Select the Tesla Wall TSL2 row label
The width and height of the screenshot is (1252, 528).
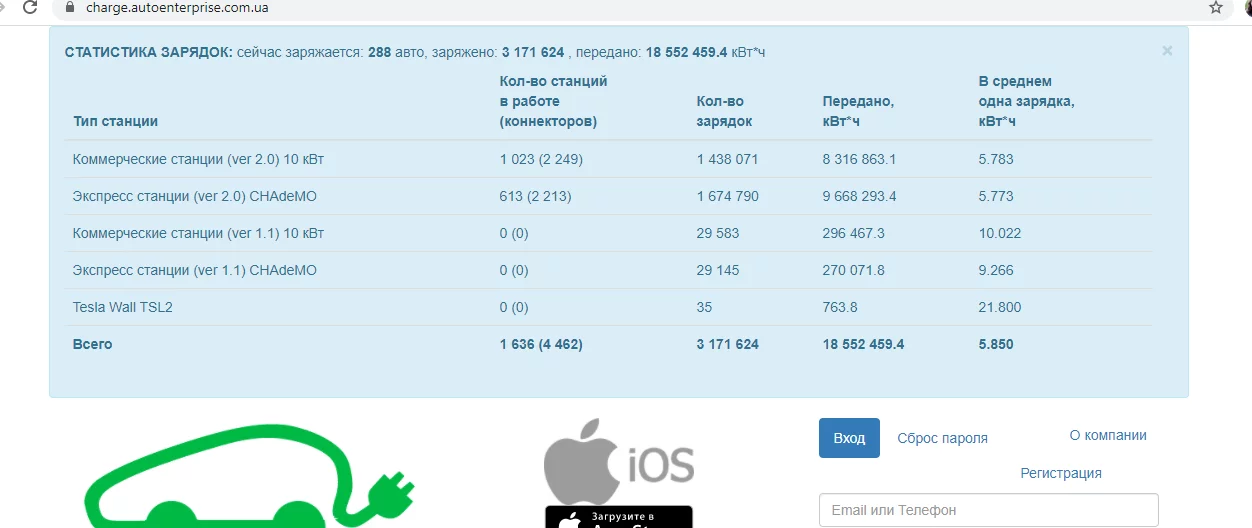[x=122, y=307]
